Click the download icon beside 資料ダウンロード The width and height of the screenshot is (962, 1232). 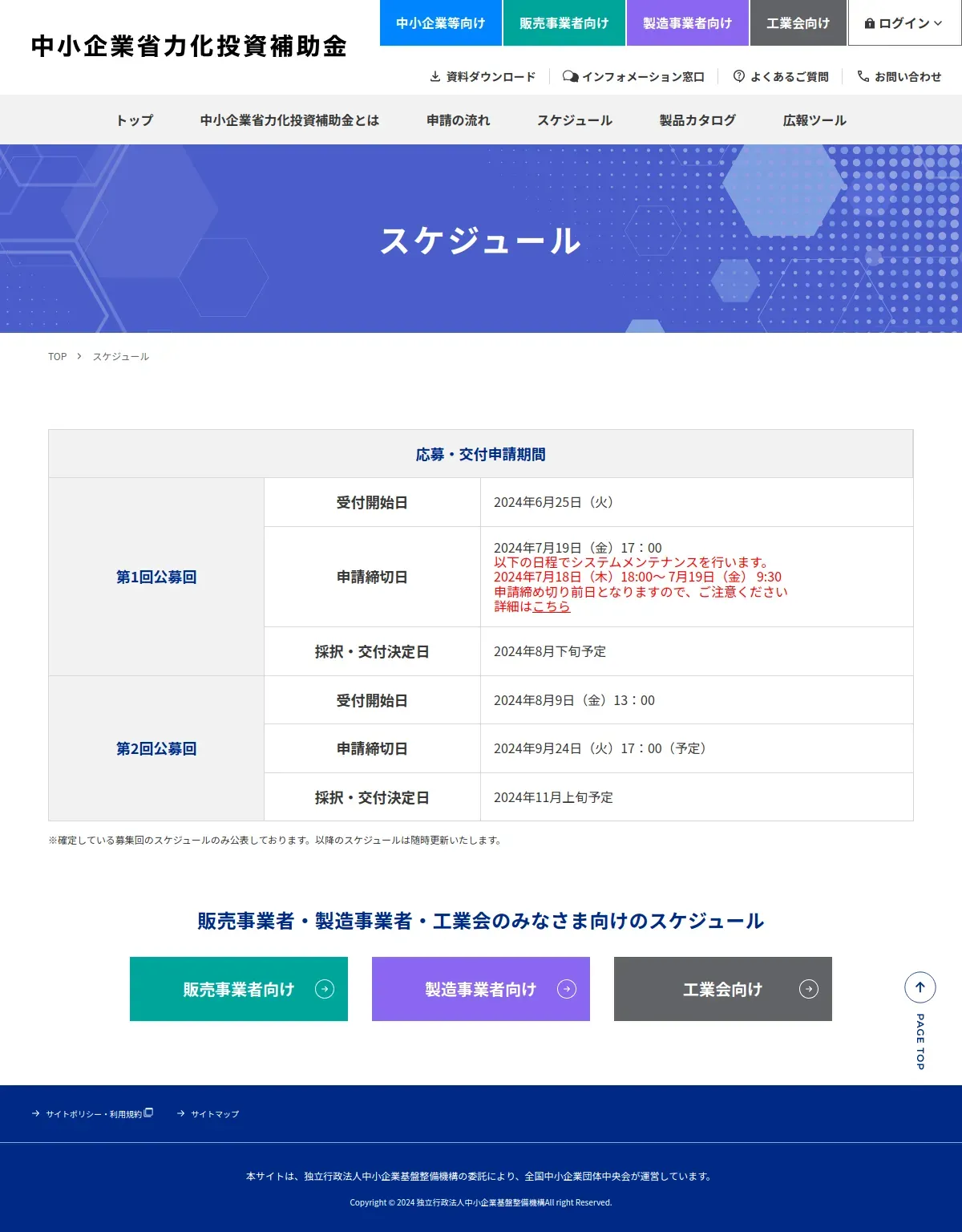[435, 76]
